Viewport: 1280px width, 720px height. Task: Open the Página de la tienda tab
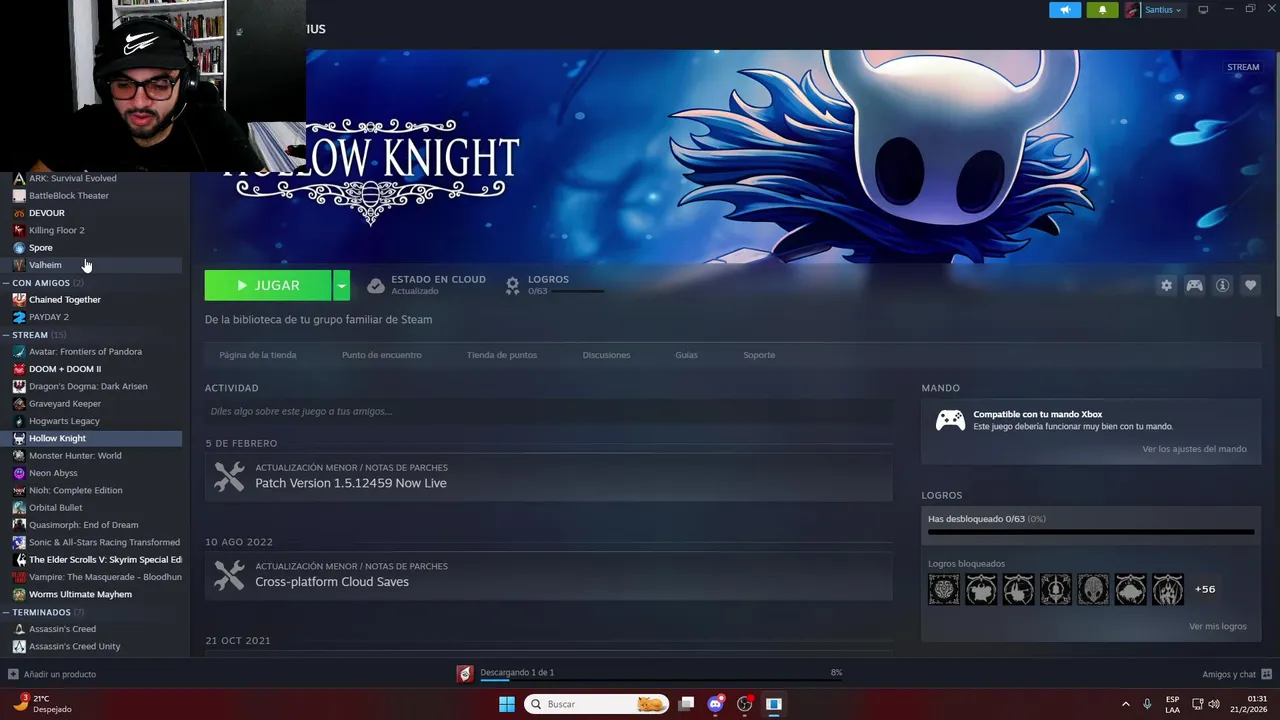(x=258, y=355)
